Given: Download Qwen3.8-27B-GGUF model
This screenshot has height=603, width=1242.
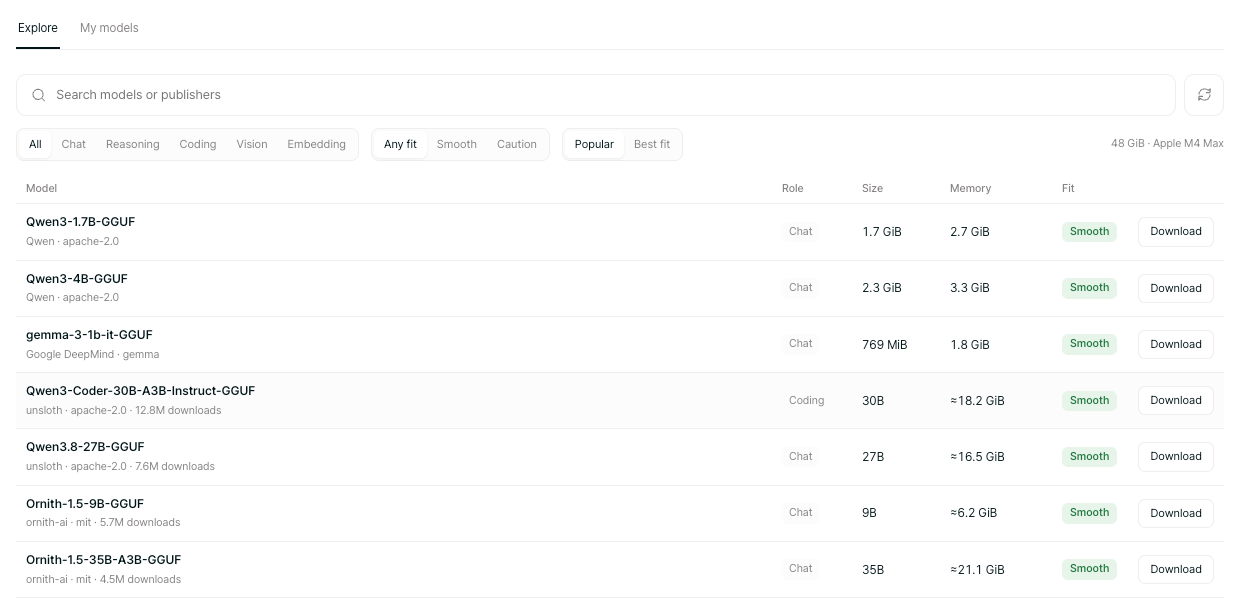Looking at the screenshot, I should click(x=1176, y=456).
